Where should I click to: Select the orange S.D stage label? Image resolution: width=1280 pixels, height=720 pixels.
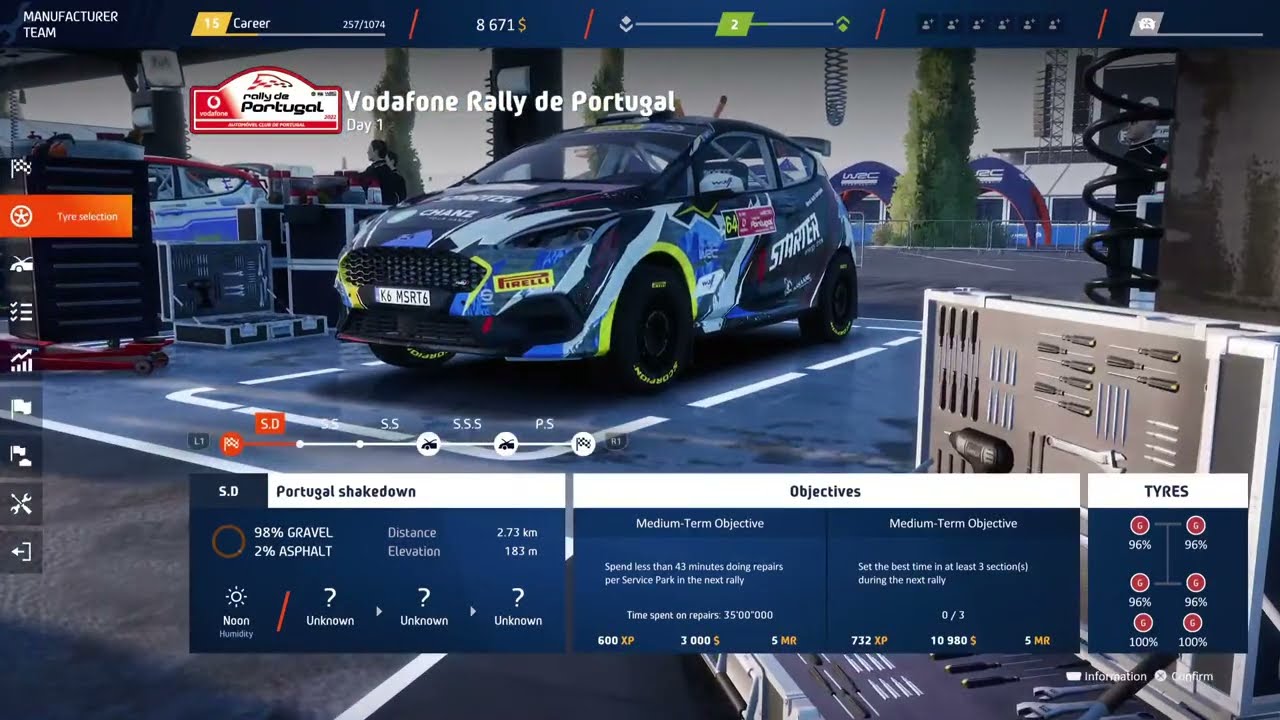point(270,424)
